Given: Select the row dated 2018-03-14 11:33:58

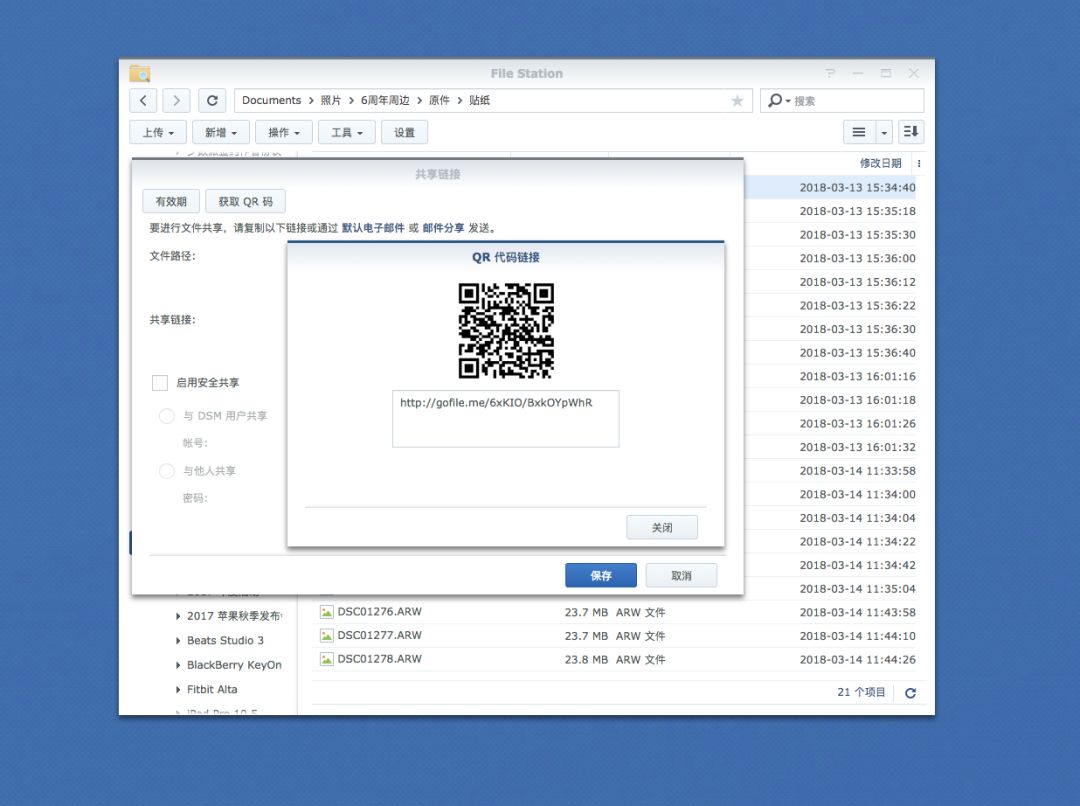Looking at the screenshot, I should pyautogui.click(x=830, y=471).
